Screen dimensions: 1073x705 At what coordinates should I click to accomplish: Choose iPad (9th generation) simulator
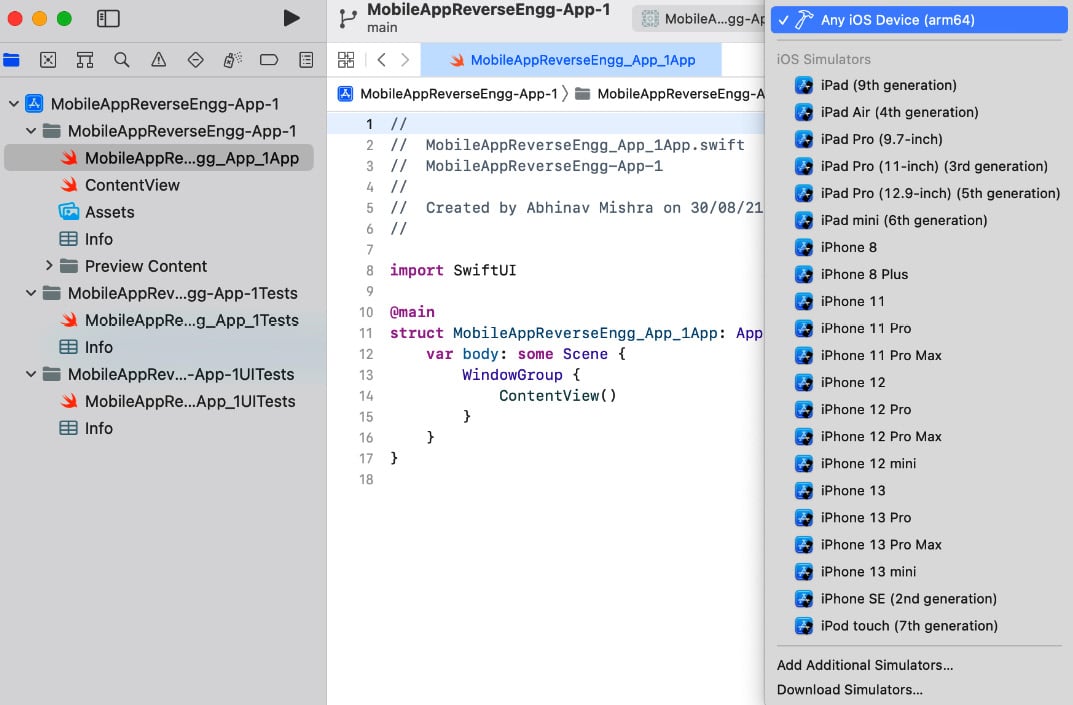tap(919, 85)
